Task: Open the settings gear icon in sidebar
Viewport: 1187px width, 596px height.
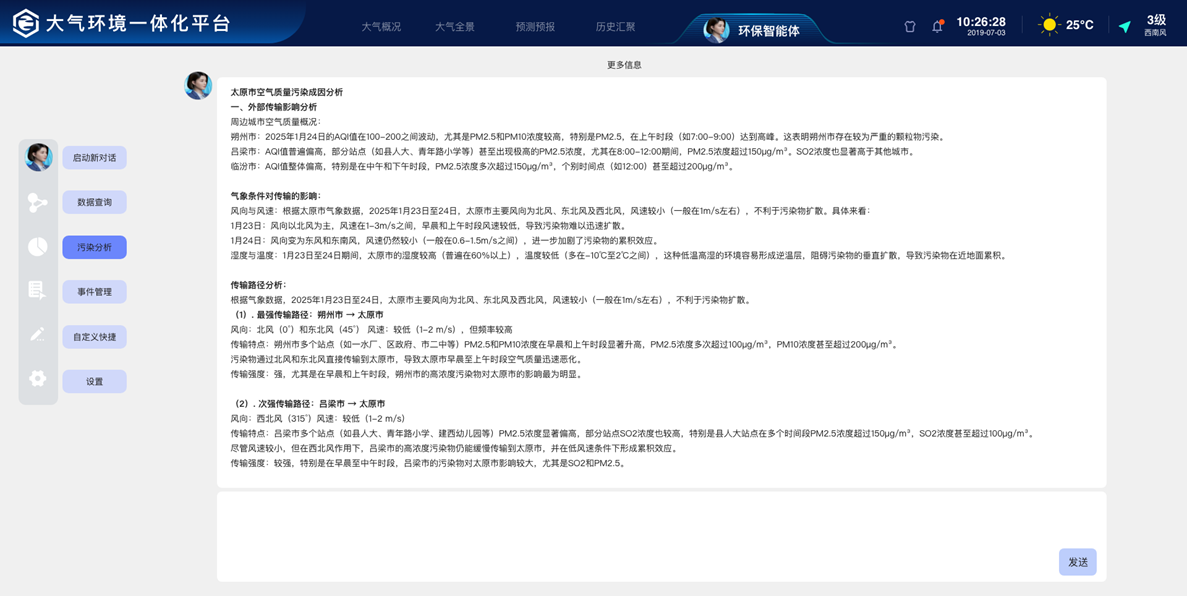Action: [38, 379]
